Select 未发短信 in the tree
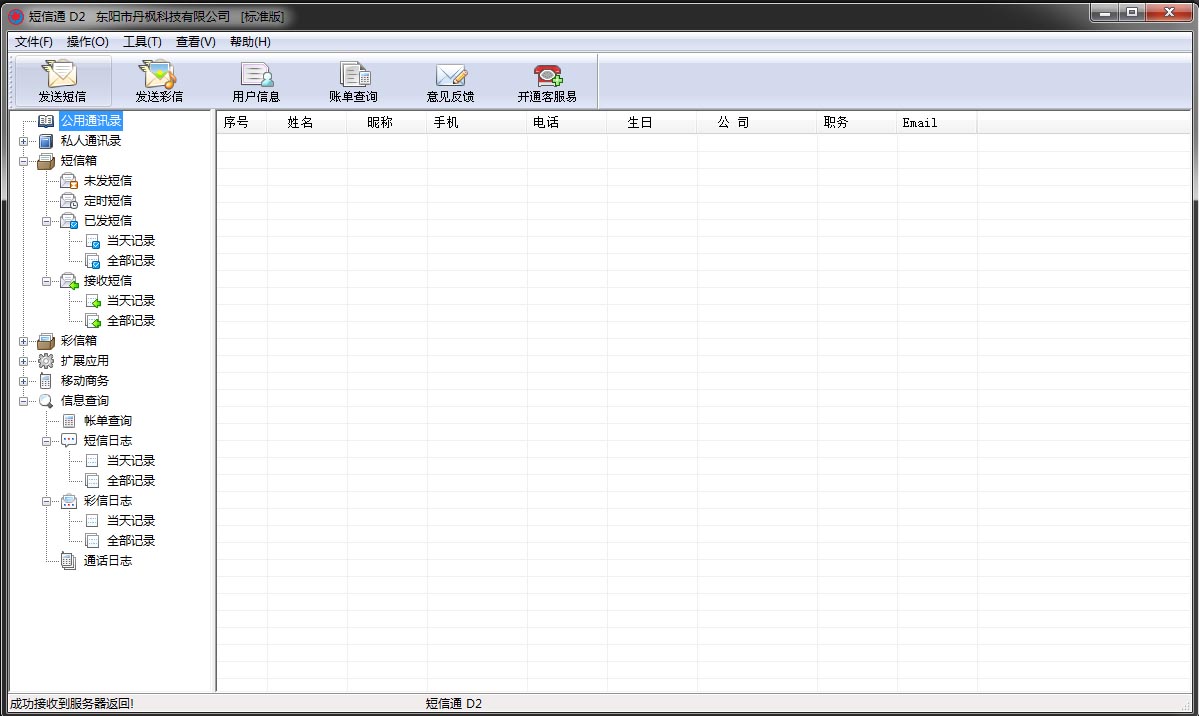Screen dimensions: 1199x716 coord(107,181)
